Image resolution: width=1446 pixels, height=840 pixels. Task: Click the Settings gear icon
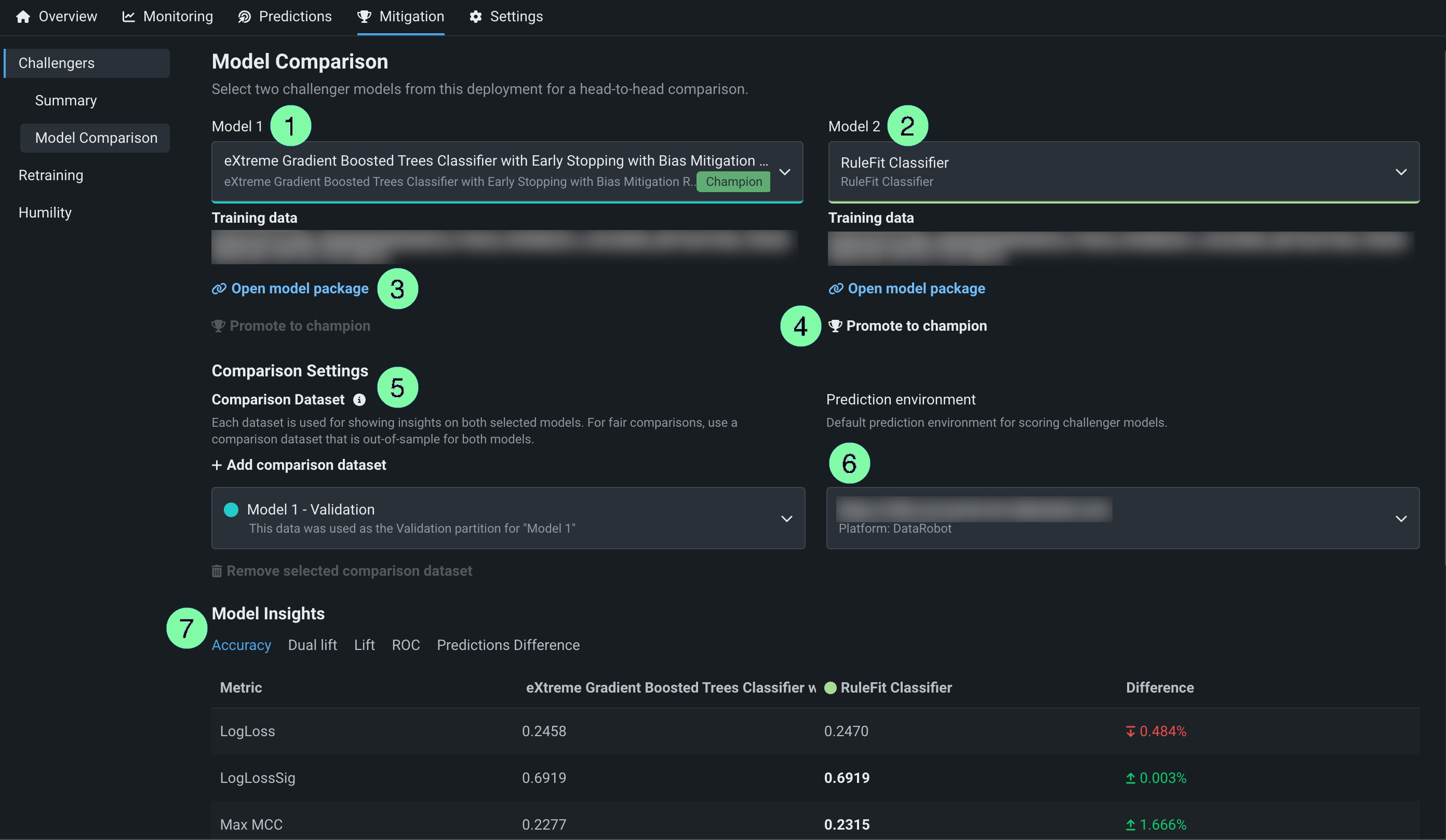(x=475, y=17)
